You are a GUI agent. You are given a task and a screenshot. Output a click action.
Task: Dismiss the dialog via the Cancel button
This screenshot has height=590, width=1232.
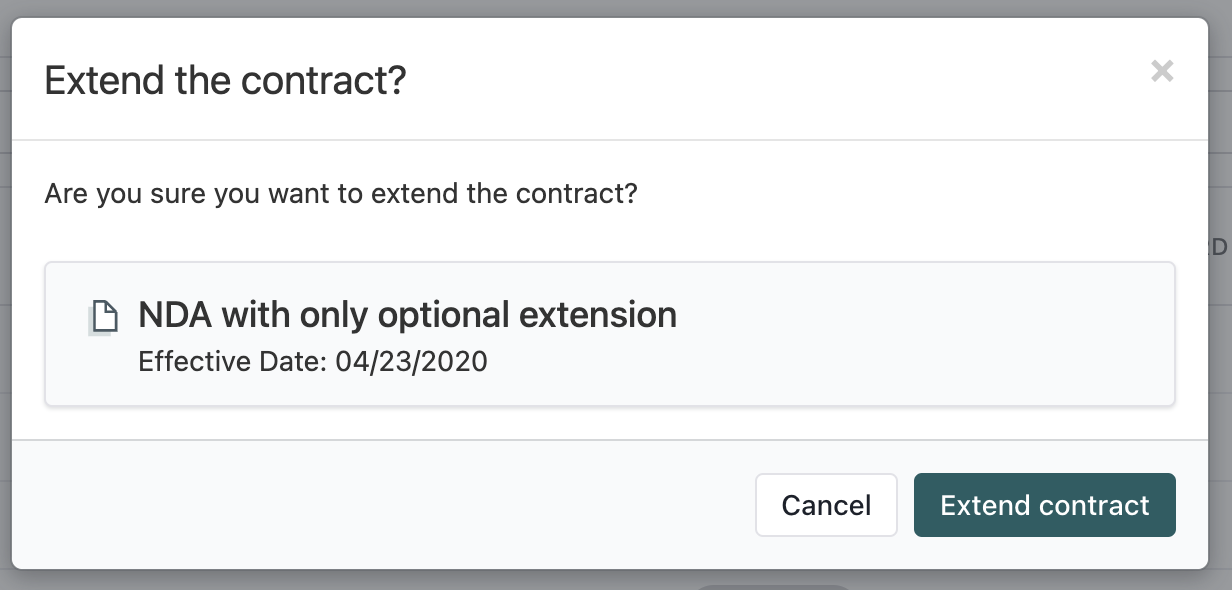(x=826, y=505)
